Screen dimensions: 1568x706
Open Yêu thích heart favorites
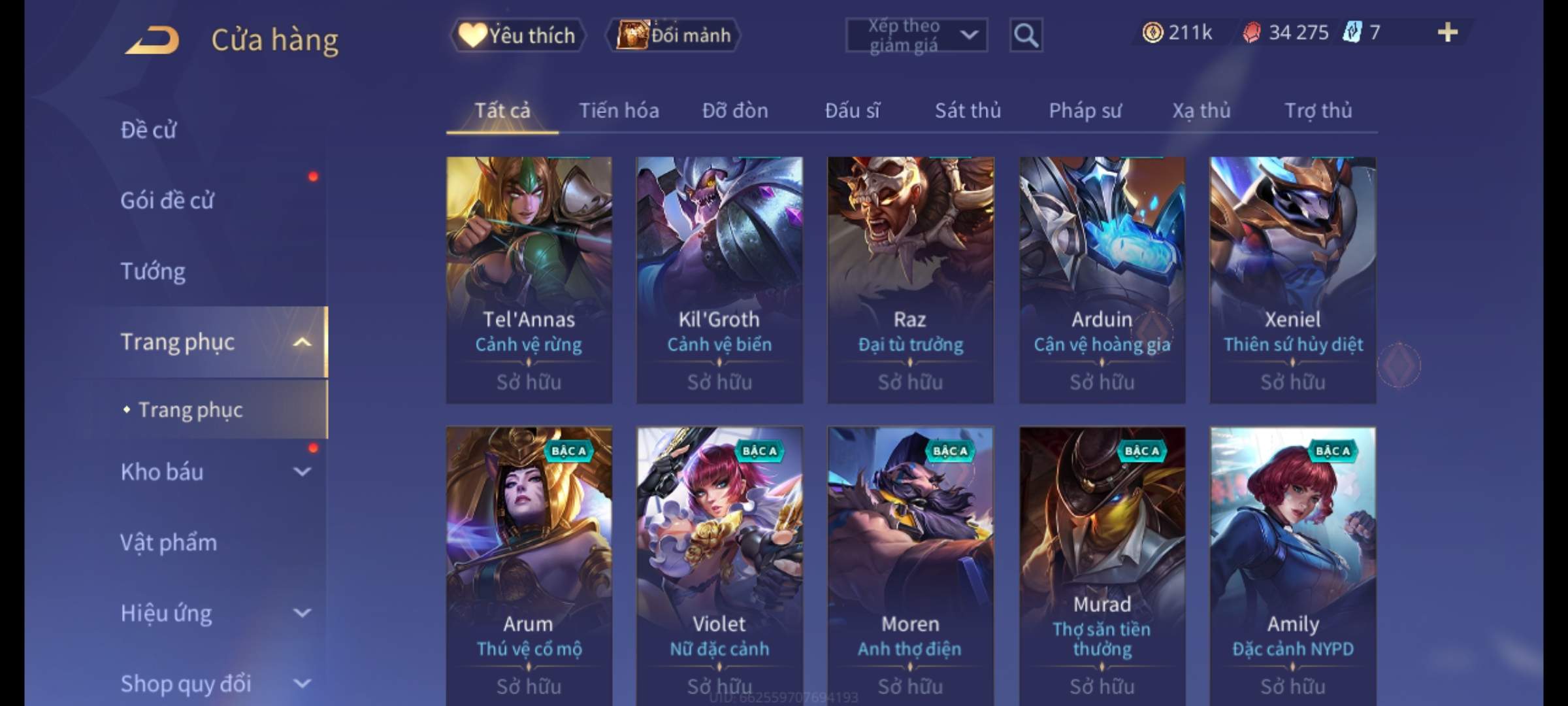[x=517, y=35]
